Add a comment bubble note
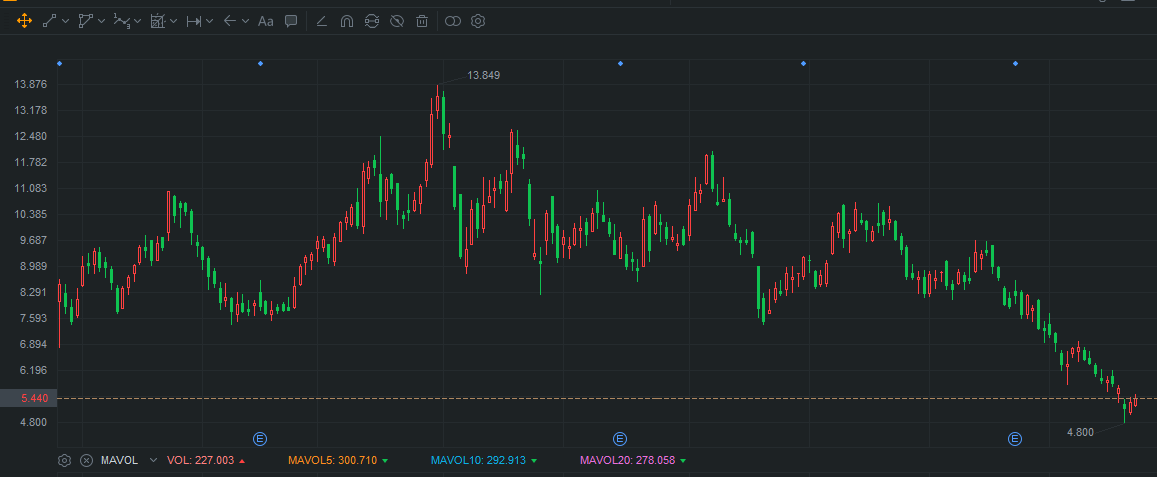1157x477 pixels. tap(291, 21)
